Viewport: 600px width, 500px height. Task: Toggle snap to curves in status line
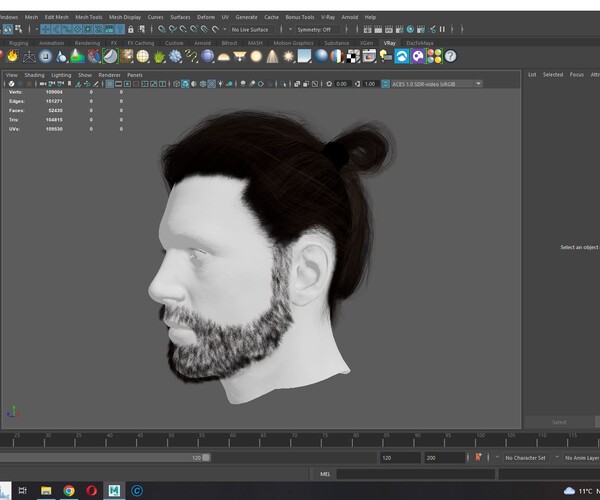point(173,29)
